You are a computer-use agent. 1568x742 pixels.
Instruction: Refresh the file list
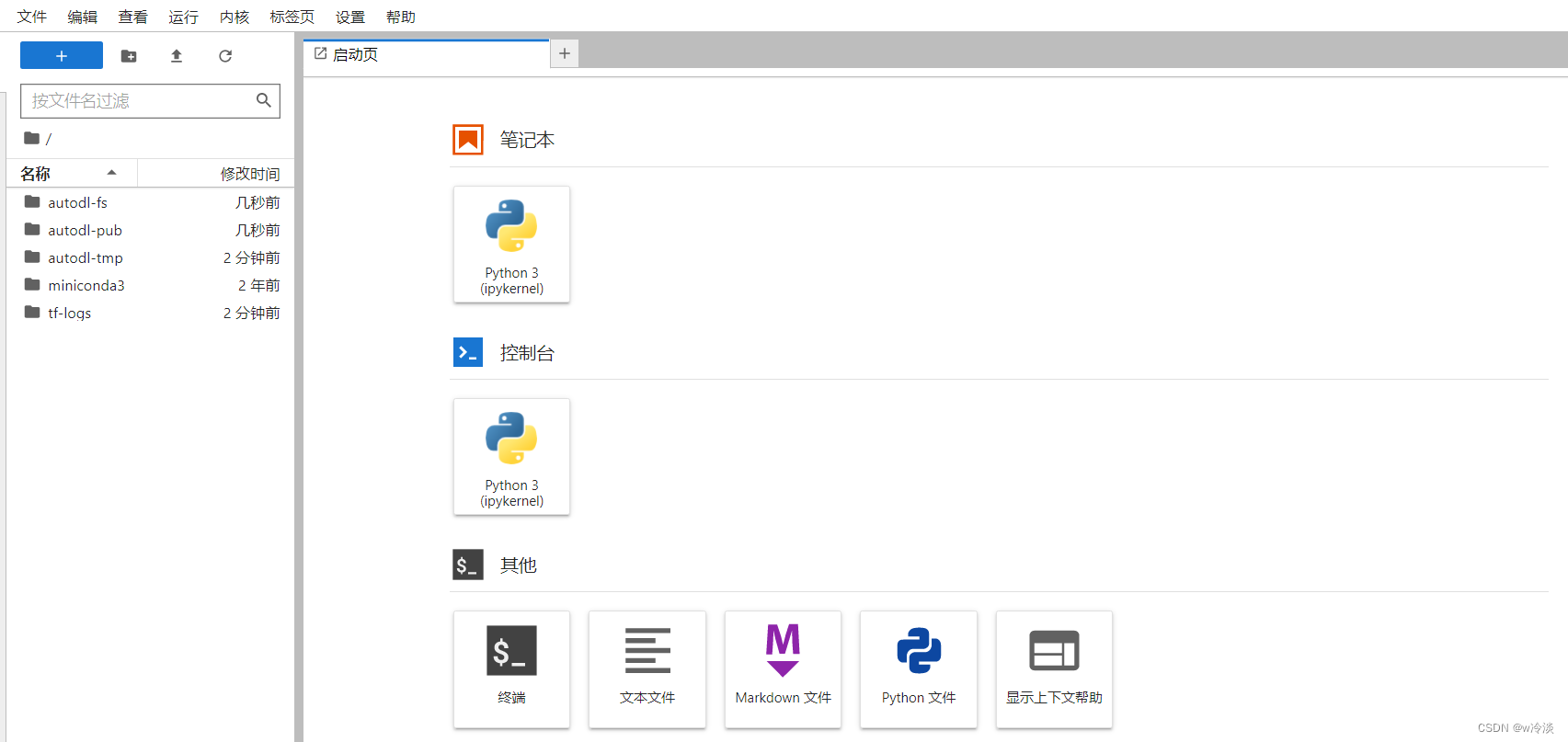coord(225,56)
